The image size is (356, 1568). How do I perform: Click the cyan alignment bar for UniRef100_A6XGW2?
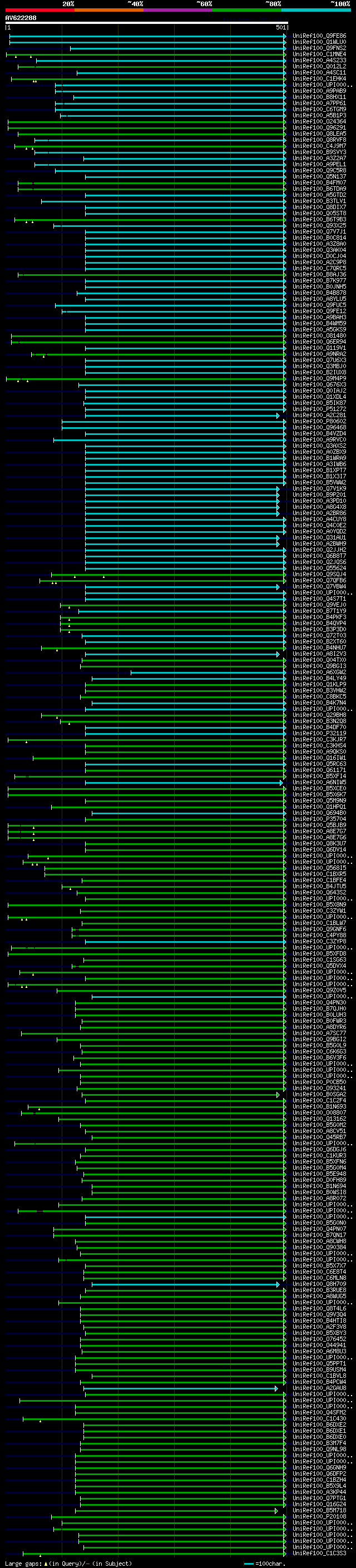pyautogui.click(x=208, y=672)
